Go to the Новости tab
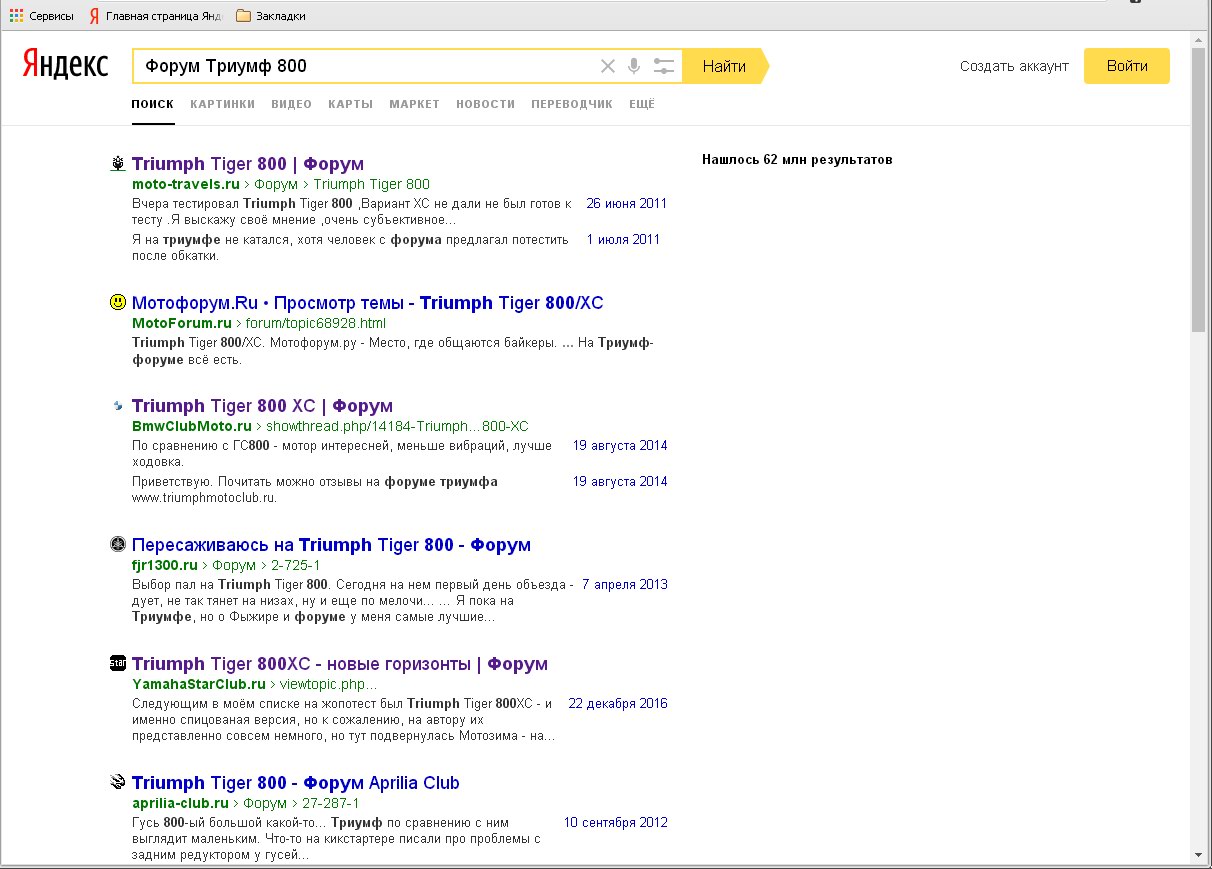The height and width of the screenshot is (869, 1212). (485, 104)
